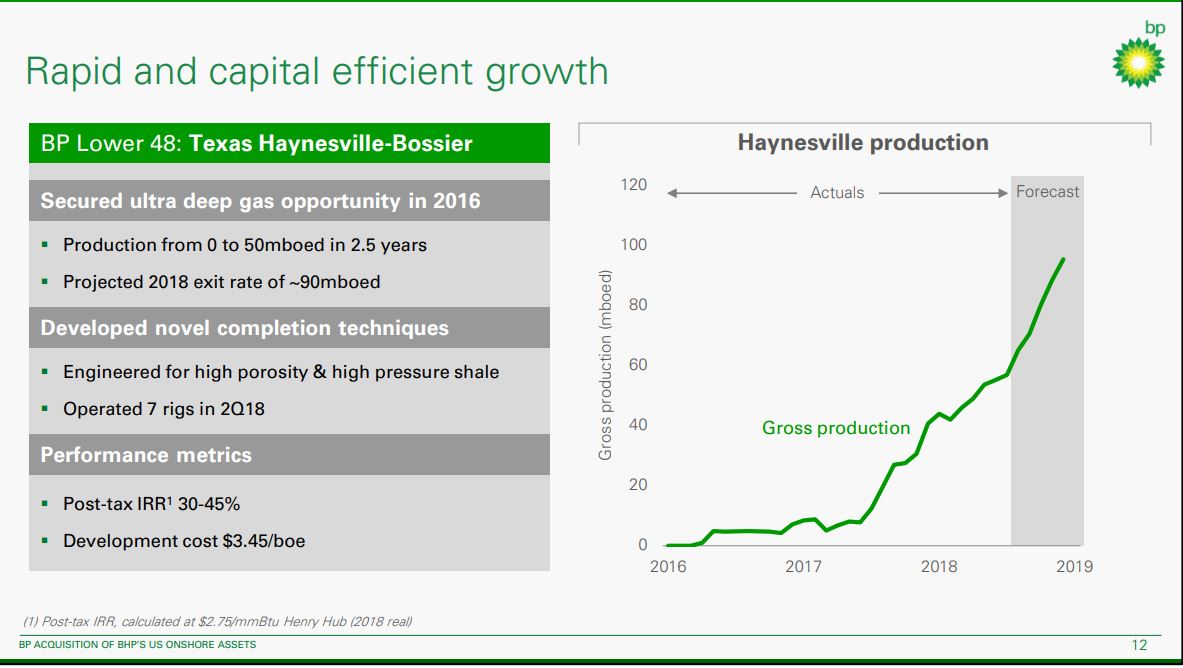The height and width of the screenshot is (668, 1183).
Task: Click the footnote about Post-tax IRR at Henry Hub
Action: pyautogui.click(x=217, y=622)
